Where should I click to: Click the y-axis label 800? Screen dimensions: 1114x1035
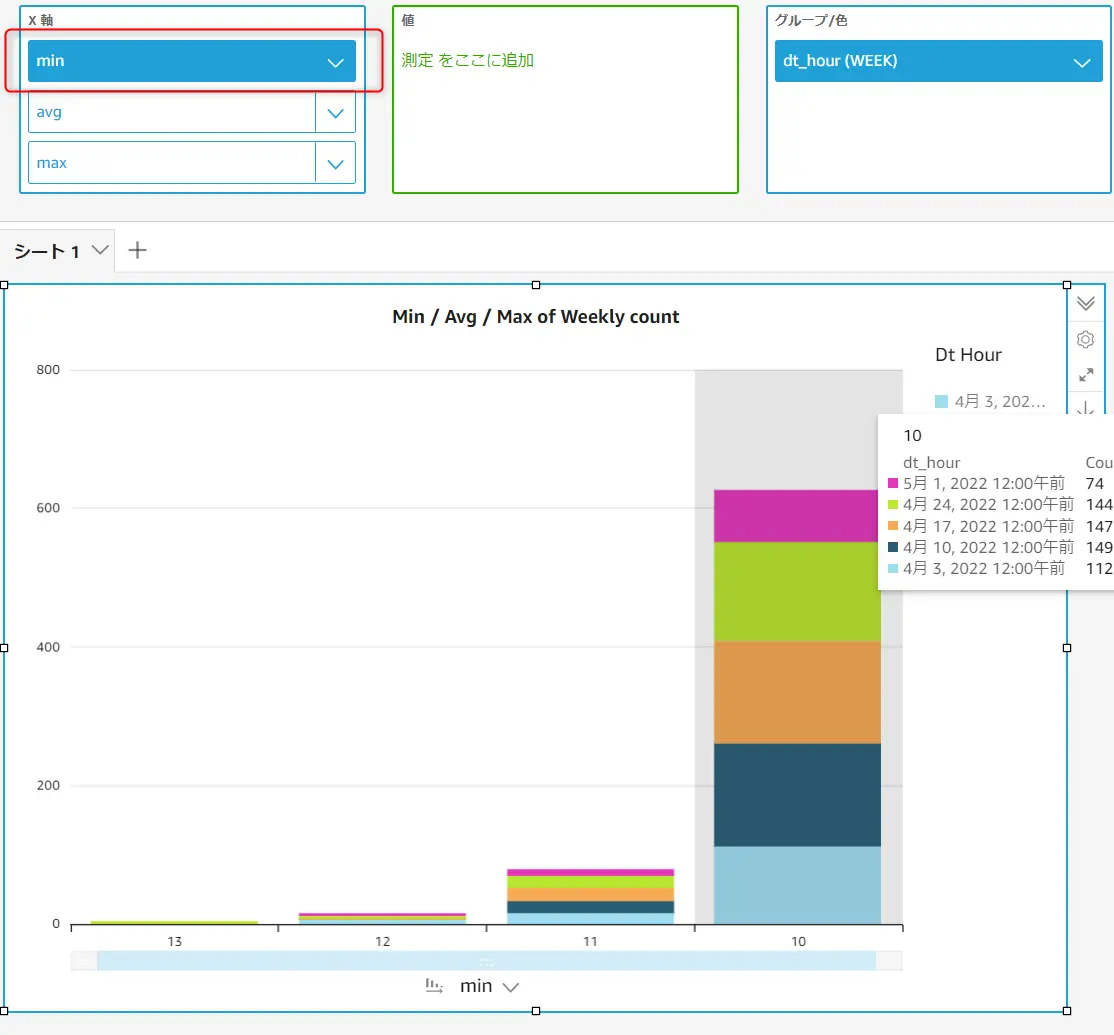click(48, 369)
